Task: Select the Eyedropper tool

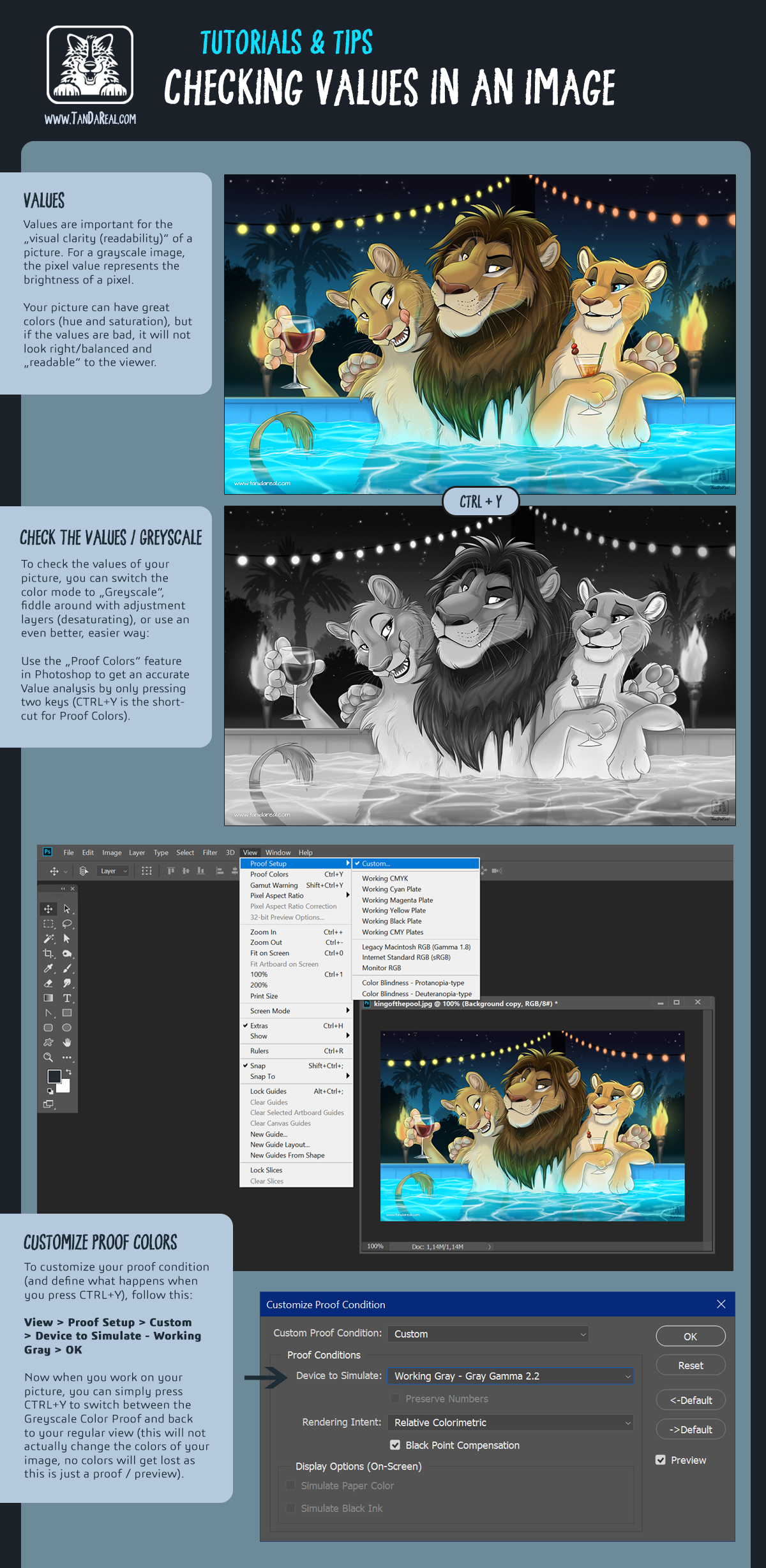Action: point(49,969)
